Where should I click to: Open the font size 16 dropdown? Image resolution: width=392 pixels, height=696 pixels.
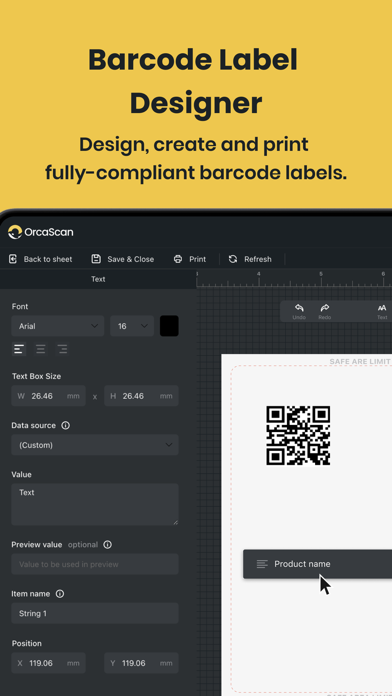pos(132,326)
